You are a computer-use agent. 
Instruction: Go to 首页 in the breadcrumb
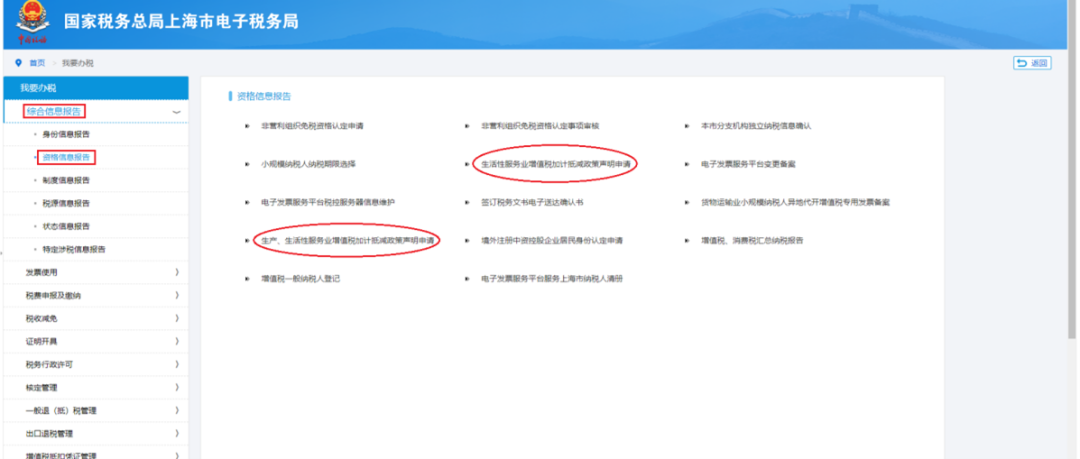click(x=37, y=63)
